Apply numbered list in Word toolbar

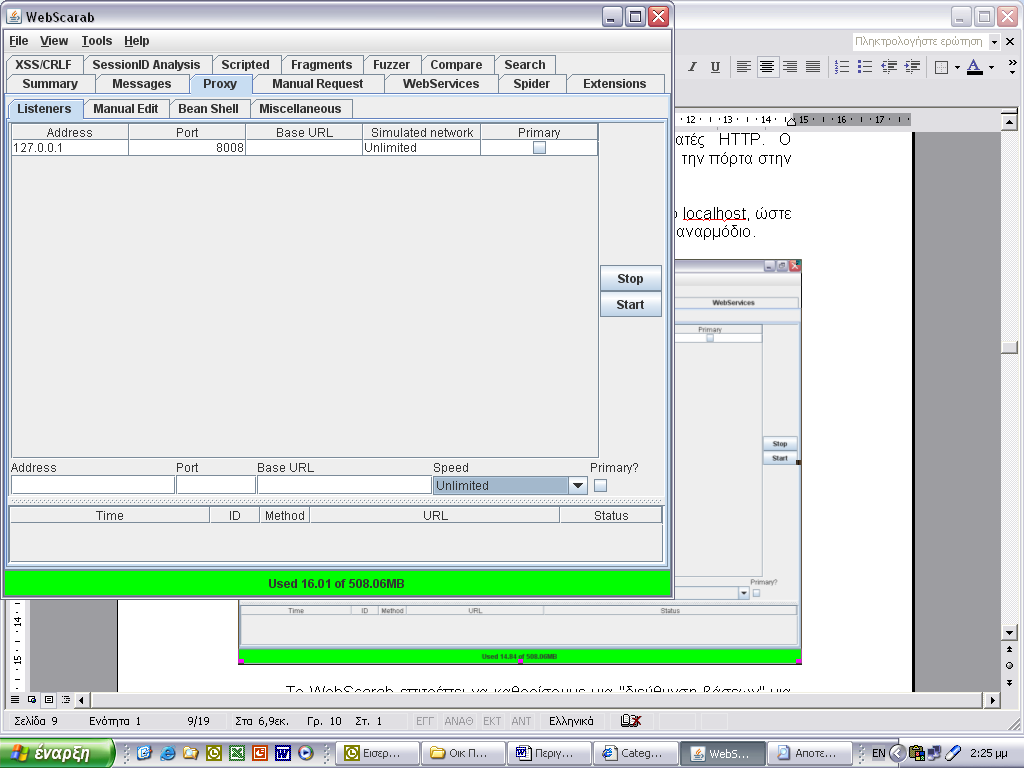tap(842, 67)
